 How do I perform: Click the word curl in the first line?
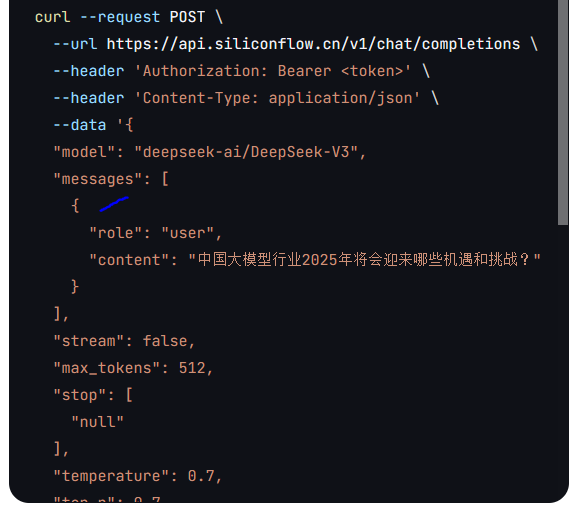coord(52,17)
